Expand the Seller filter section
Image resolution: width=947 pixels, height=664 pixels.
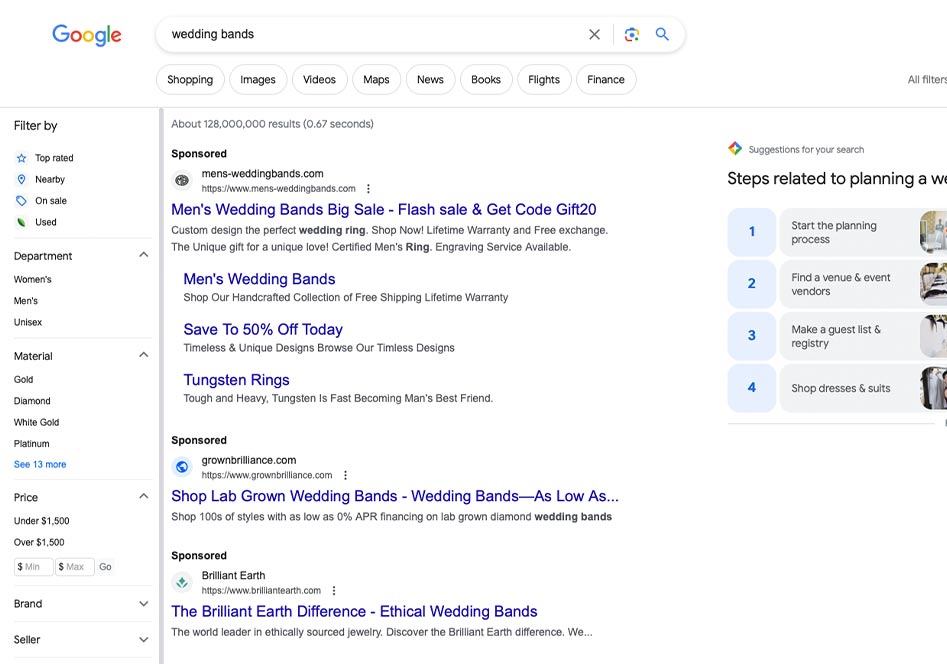click(143, 640)
